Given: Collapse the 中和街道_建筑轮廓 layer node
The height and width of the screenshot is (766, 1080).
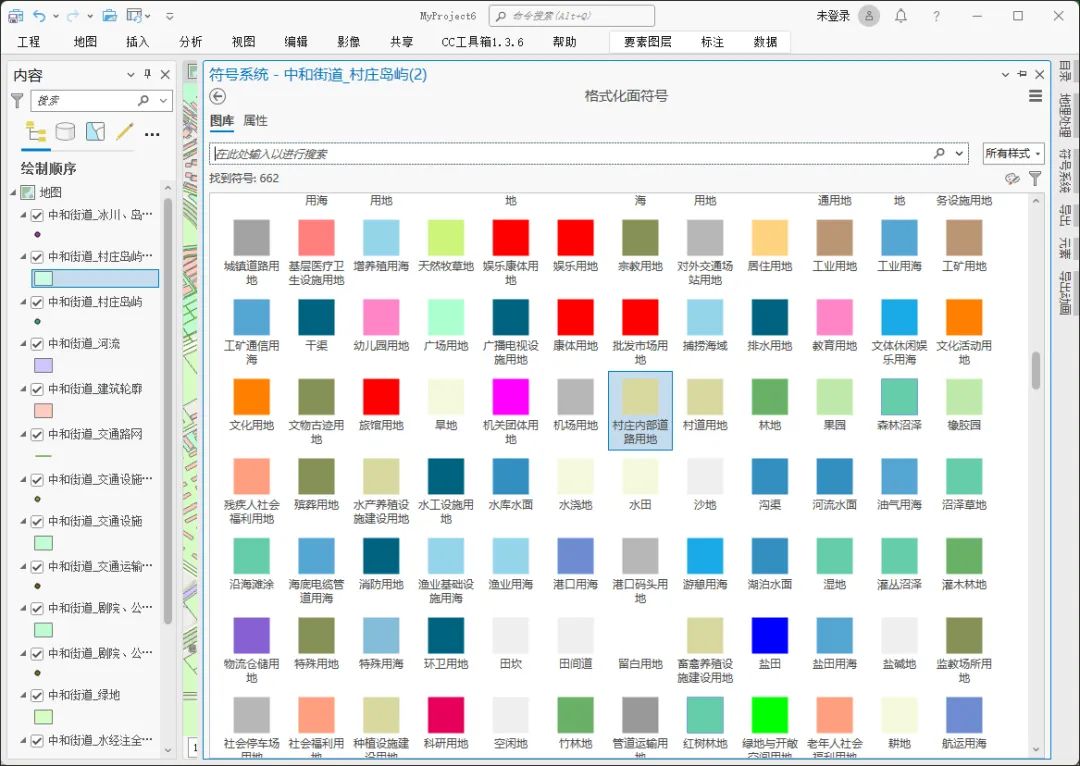Looking at the screenshot, I should [23, 389].
